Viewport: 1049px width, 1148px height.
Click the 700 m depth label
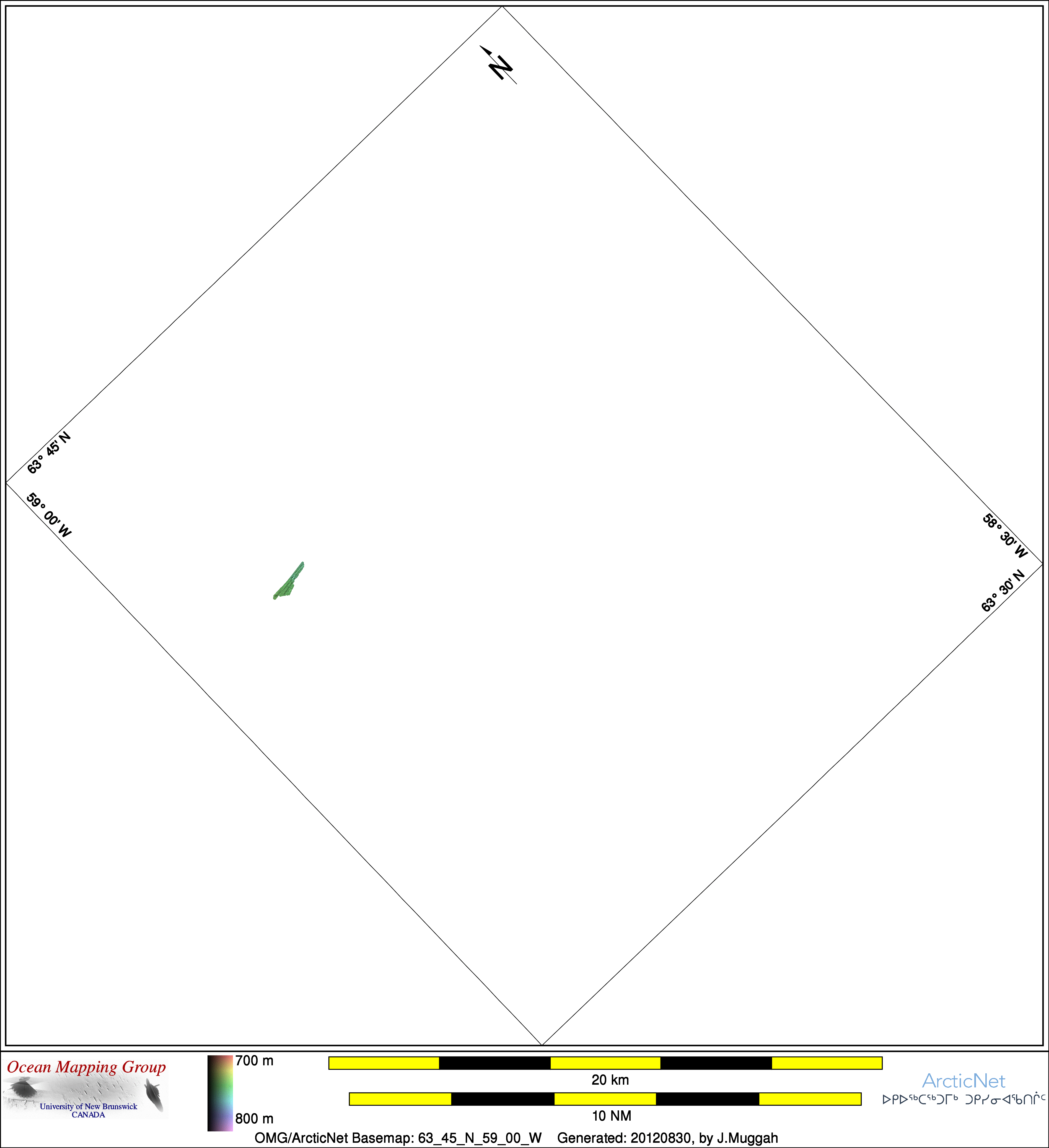[254, 1061]
